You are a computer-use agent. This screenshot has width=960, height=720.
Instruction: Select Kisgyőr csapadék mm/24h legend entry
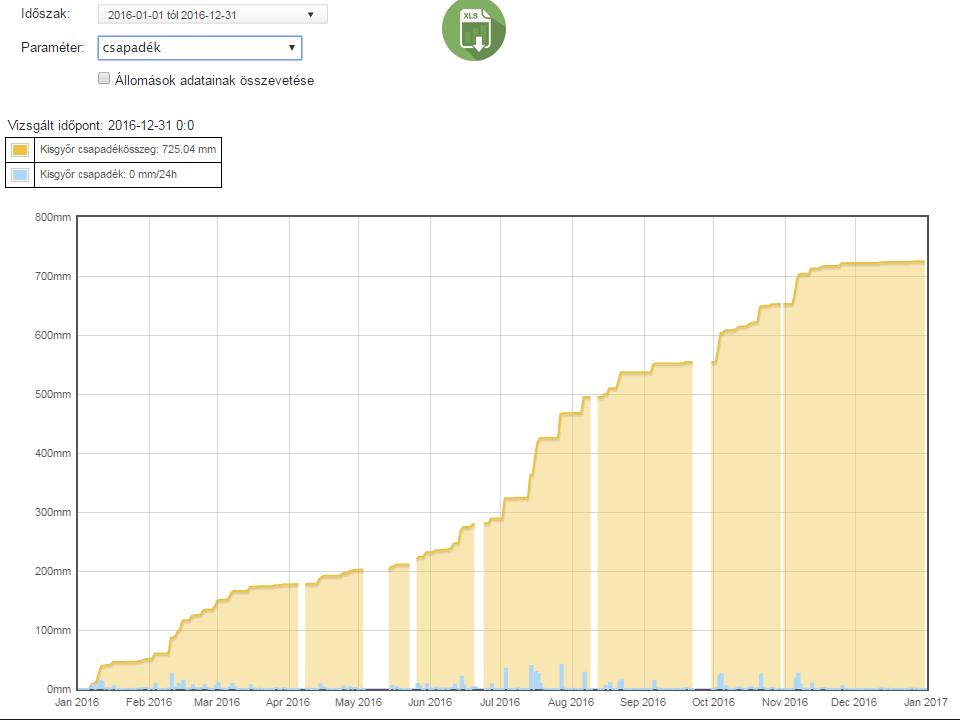pos(108,174)
